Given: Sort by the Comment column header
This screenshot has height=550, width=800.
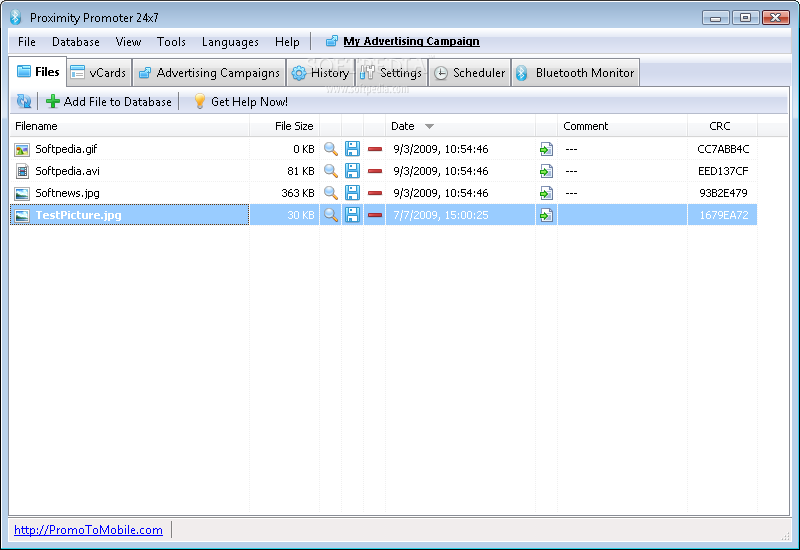Looking at the screenshot, I should (x=622, y=126).
